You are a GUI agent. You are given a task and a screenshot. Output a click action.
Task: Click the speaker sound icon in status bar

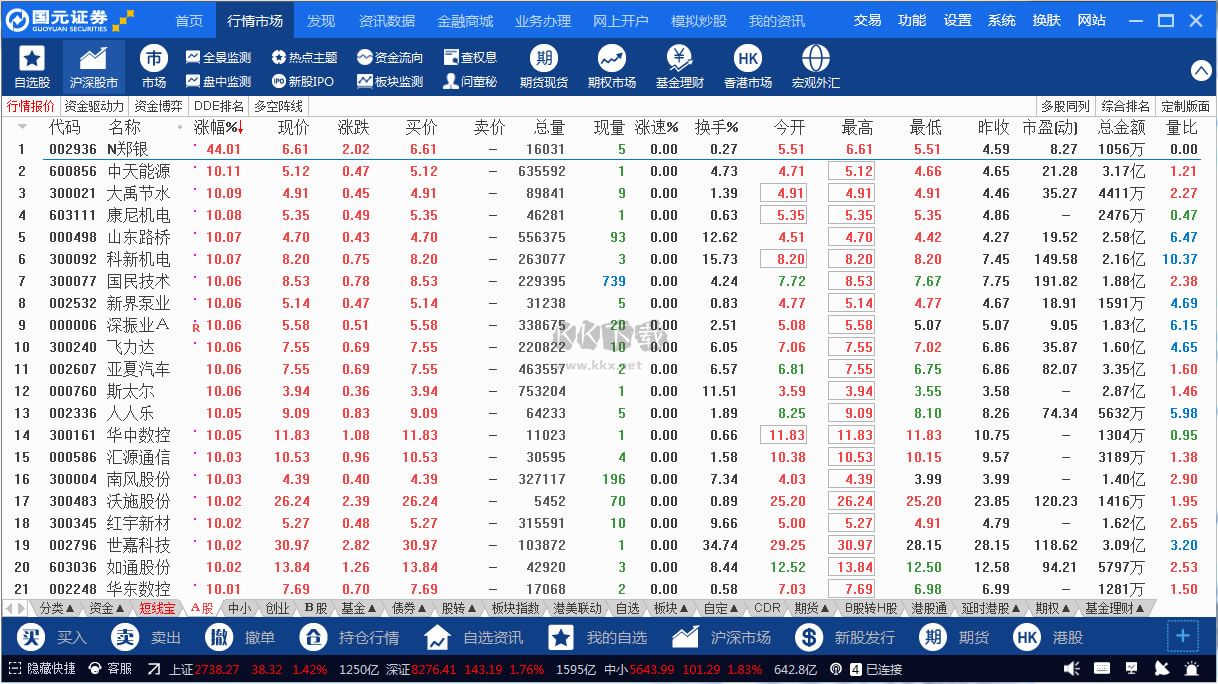(1072, 668)
